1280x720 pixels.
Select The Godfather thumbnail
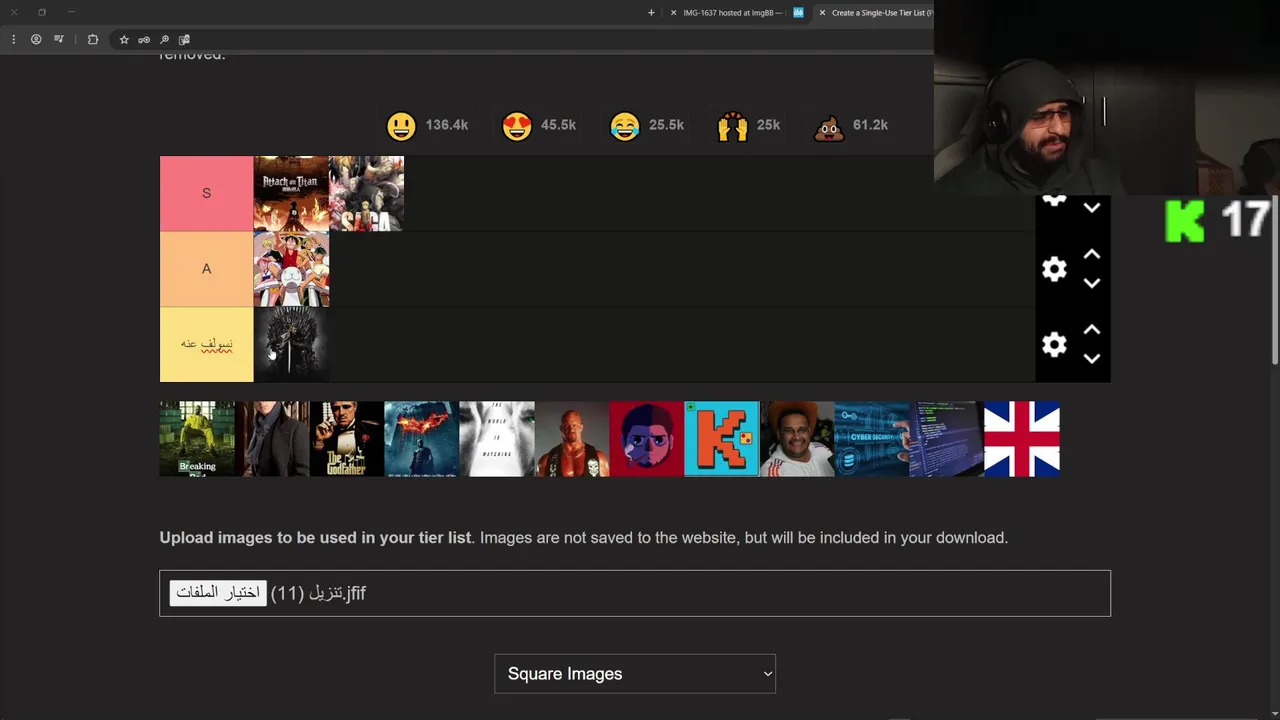[x=347, y=439]
